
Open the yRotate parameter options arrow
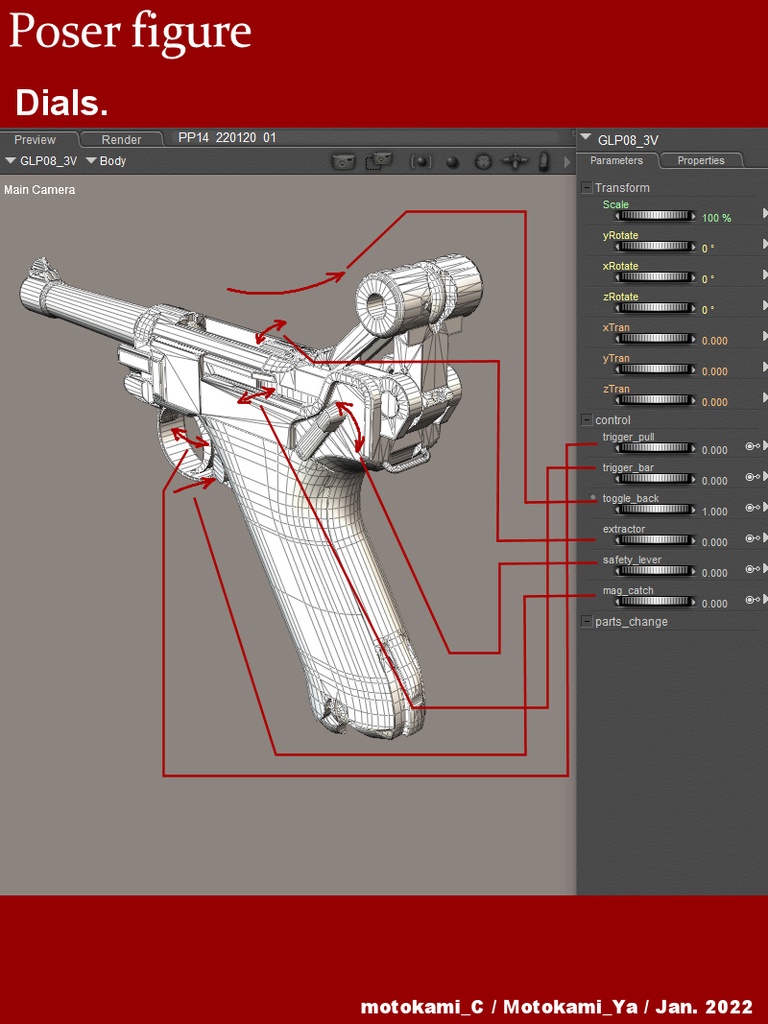765,244
